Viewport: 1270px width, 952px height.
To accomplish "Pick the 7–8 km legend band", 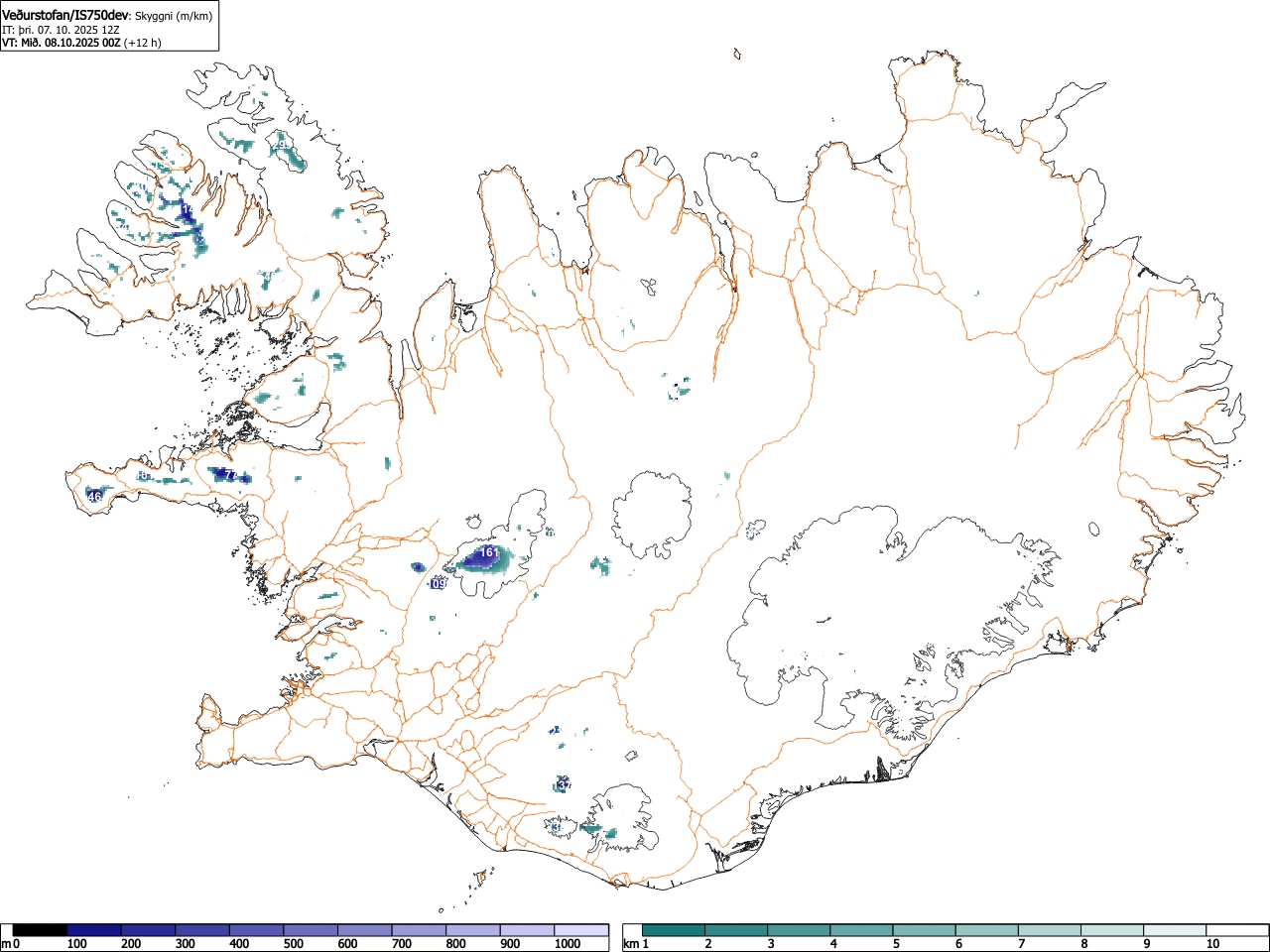I will click(x=1049, y=930).
